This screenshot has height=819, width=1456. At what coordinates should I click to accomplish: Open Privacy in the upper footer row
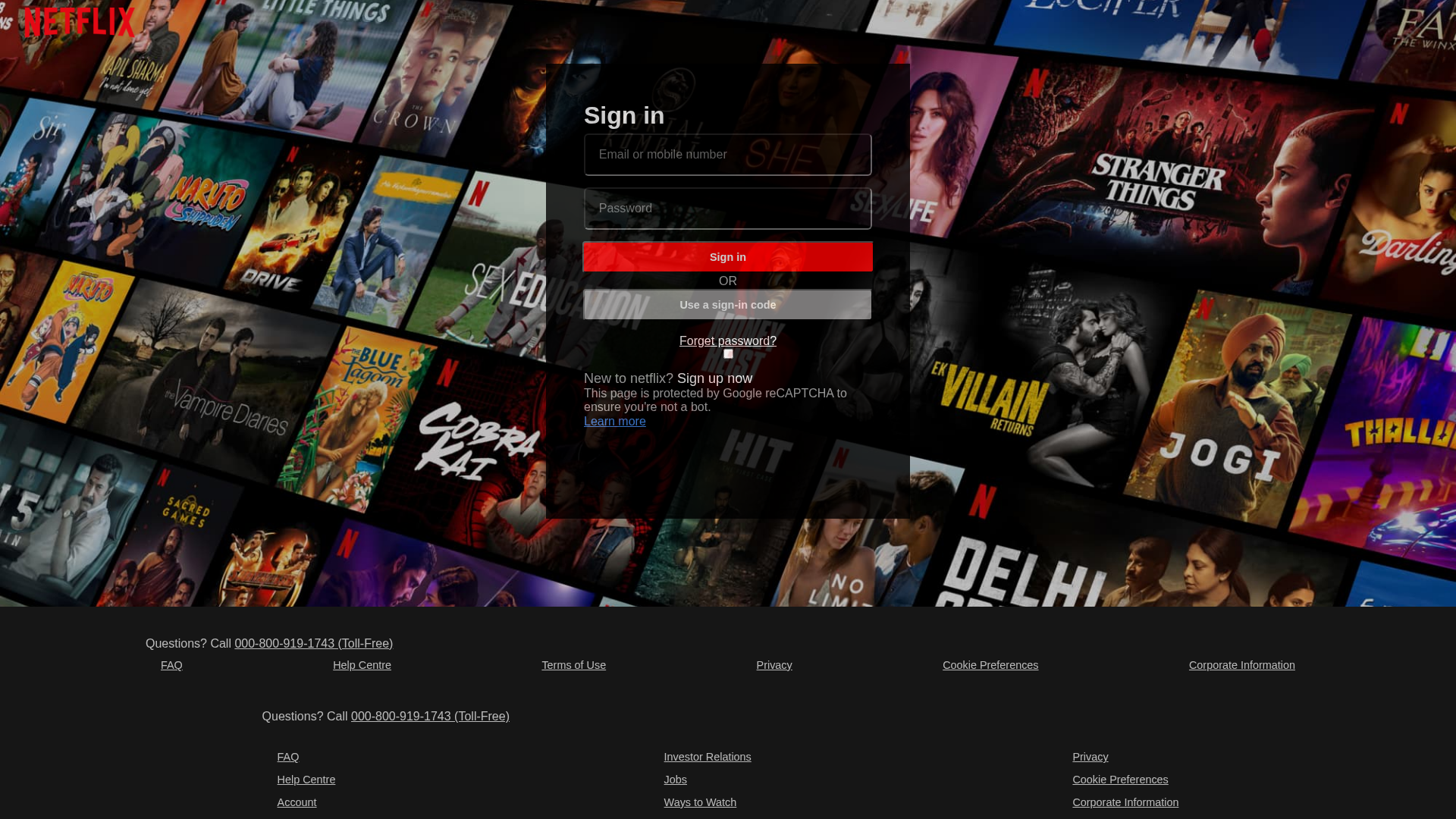(x=774, y=665)
